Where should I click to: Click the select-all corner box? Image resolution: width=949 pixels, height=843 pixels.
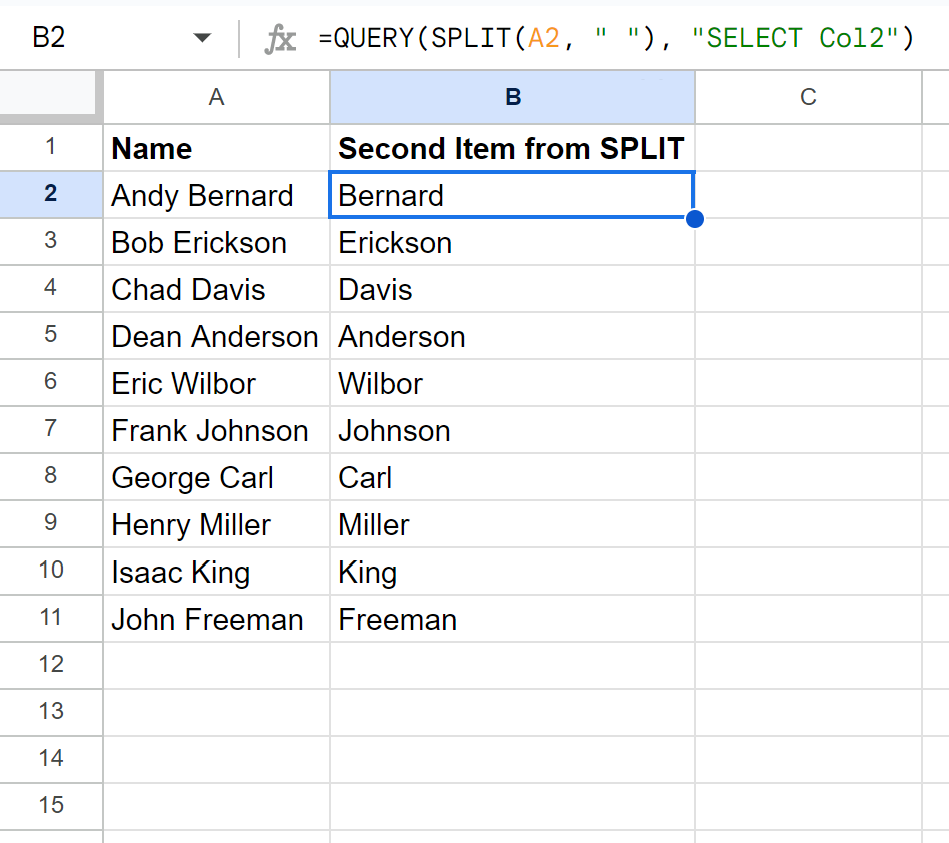point(51,97)
